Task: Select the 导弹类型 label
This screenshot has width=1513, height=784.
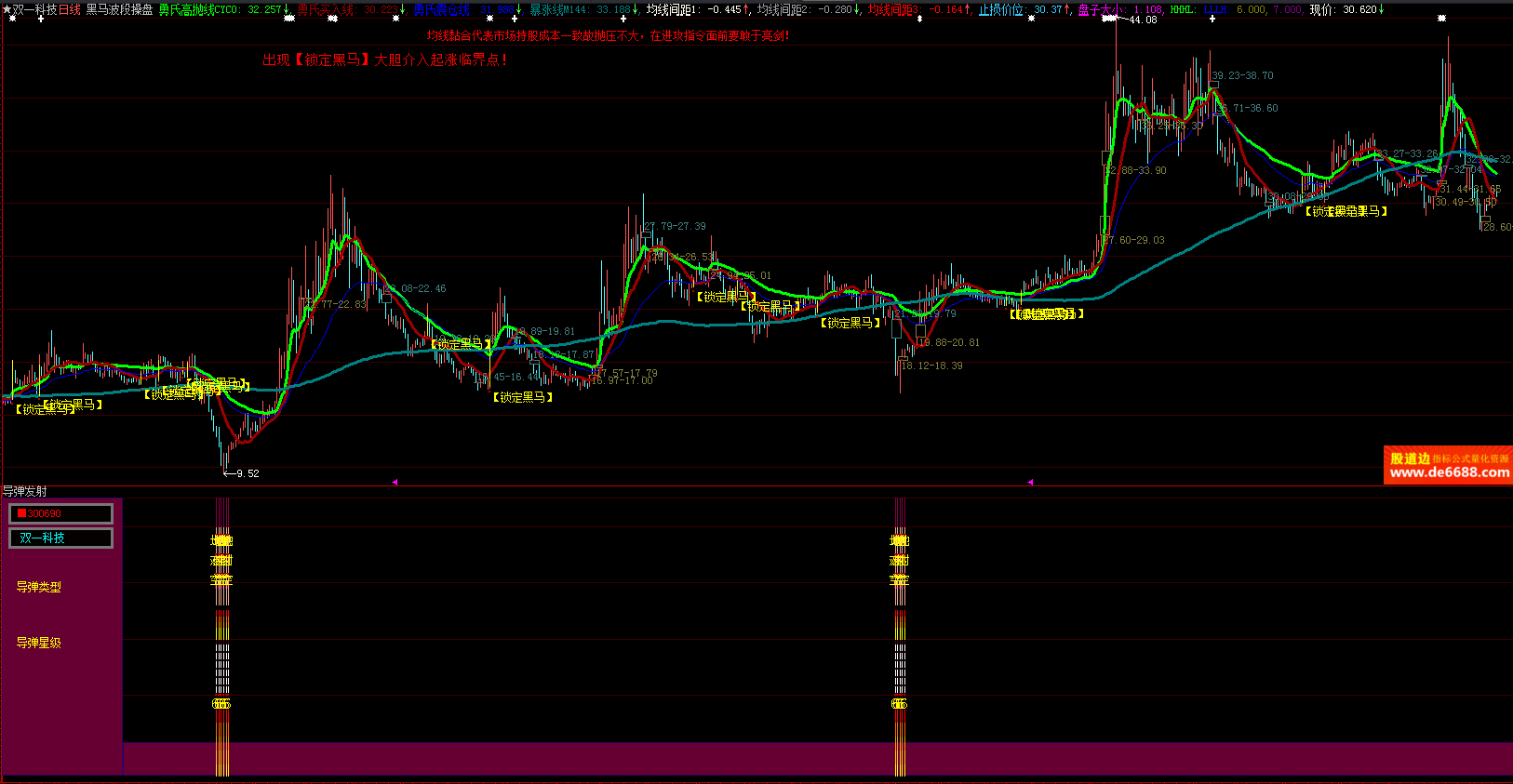Action: point(38,587)
